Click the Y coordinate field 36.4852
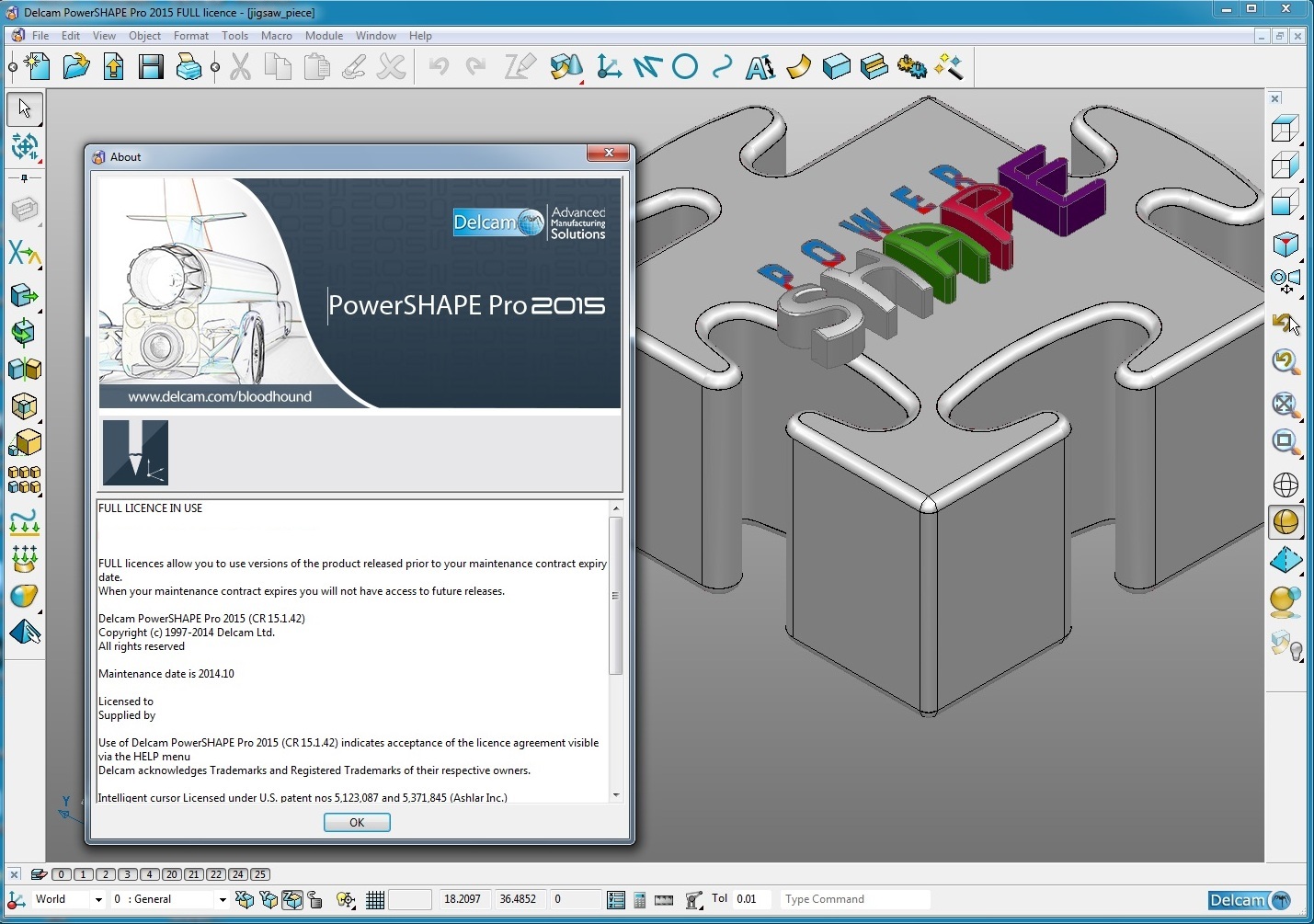1314x924 pixels. [520, 899]
